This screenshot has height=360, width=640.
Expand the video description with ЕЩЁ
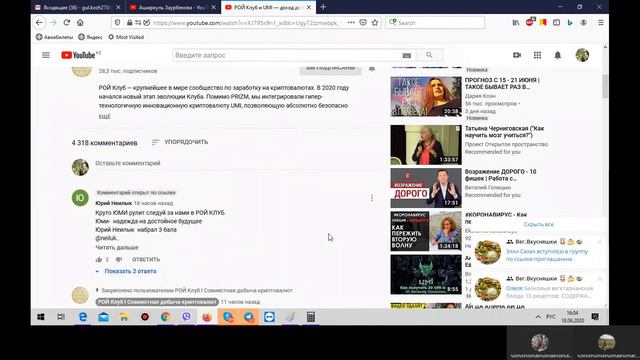point(104,116)
